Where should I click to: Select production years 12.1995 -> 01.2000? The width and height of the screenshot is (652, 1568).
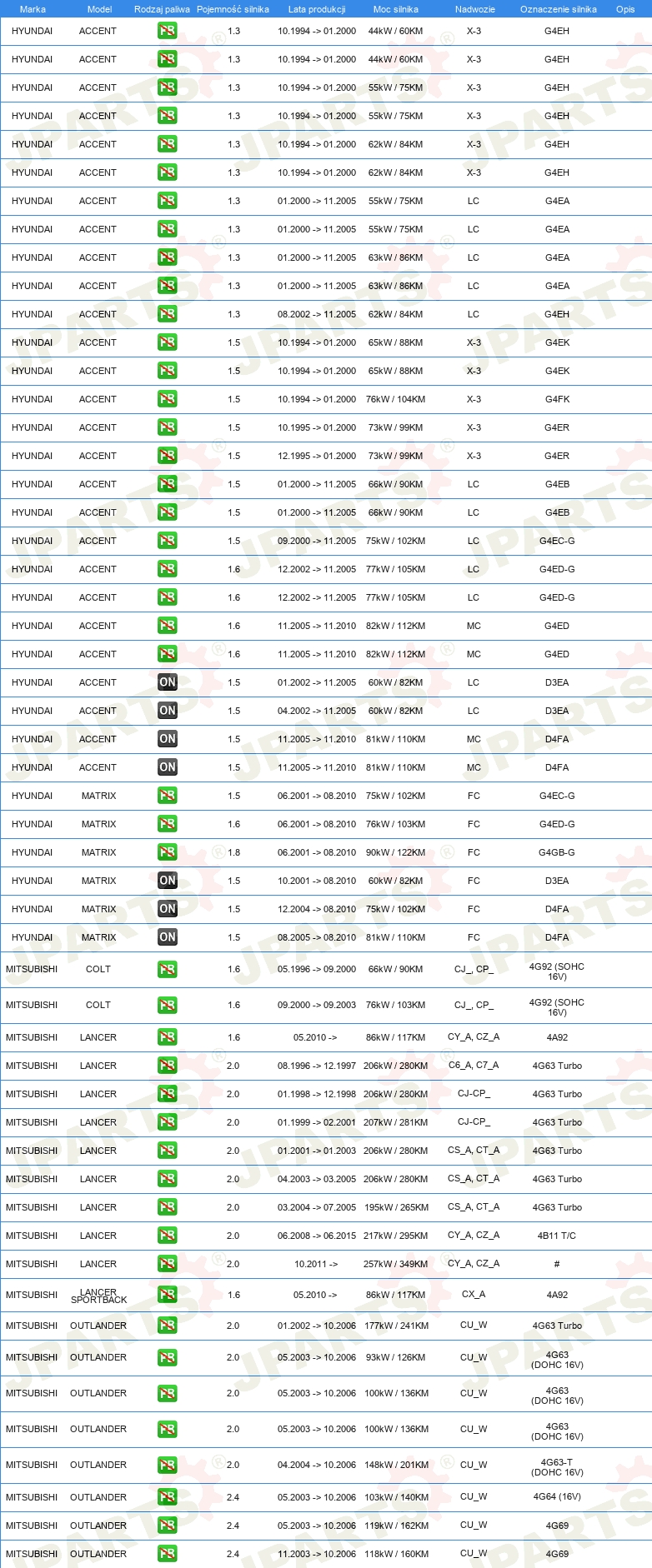pyautogui.click(x=317, y=456)
